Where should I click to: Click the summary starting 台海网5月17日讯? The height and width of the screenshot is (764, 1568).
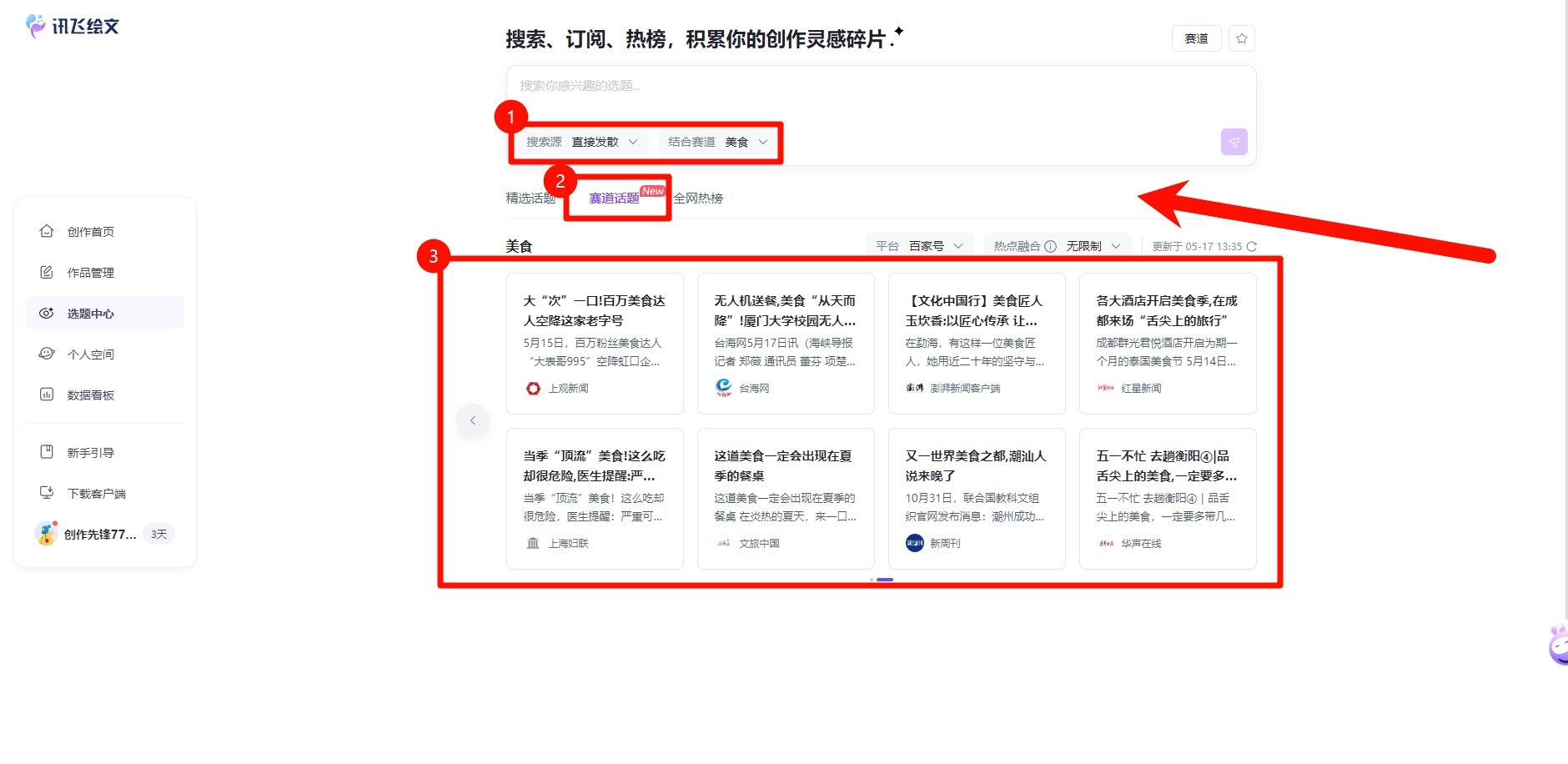click(x=785, y=352)
